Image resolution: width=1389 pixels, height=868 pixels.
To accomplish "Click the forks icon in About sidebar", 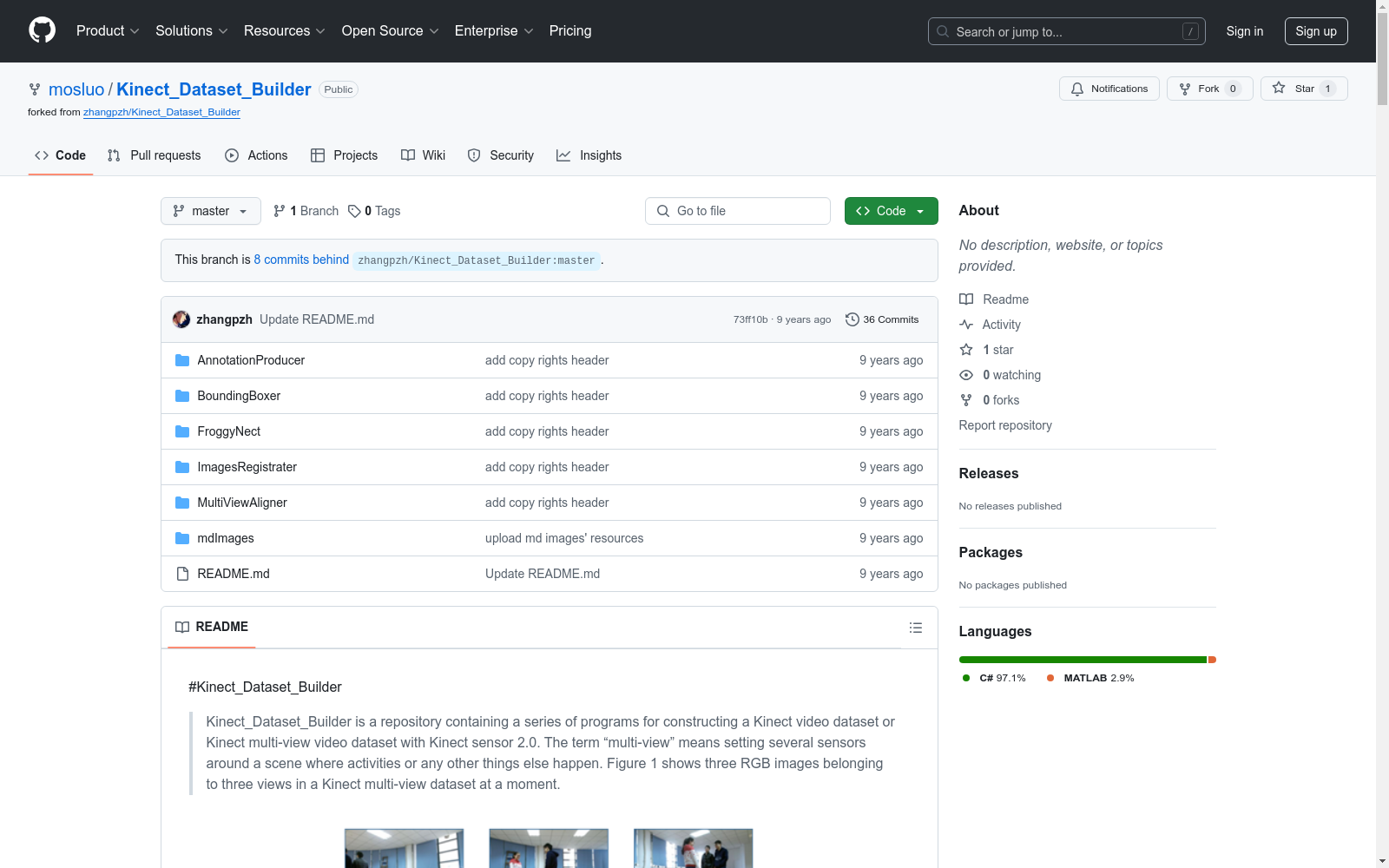I will tap(966, 400).
